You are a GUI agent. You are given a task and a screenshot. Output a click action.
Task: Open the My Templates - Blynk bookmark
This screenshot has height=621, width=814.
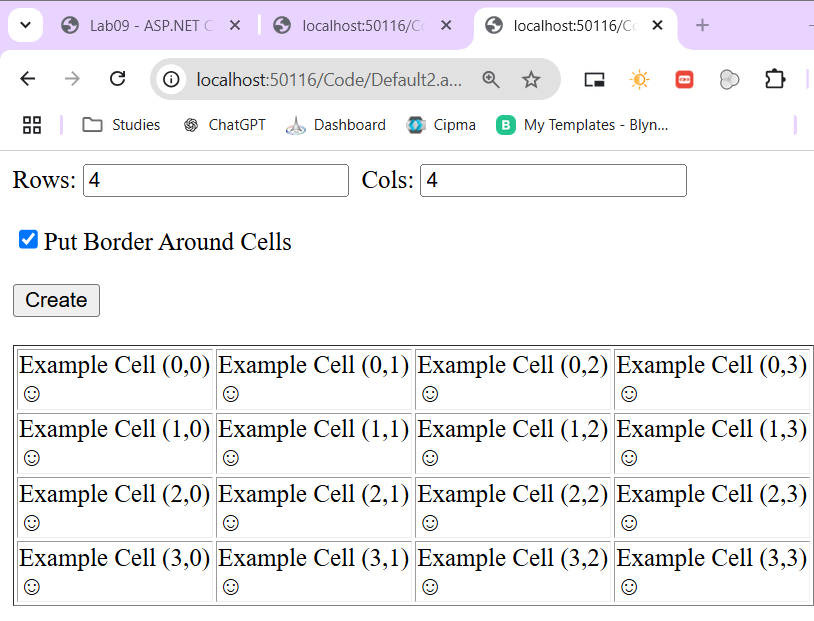pyautogui.click(x=582, y=125)
